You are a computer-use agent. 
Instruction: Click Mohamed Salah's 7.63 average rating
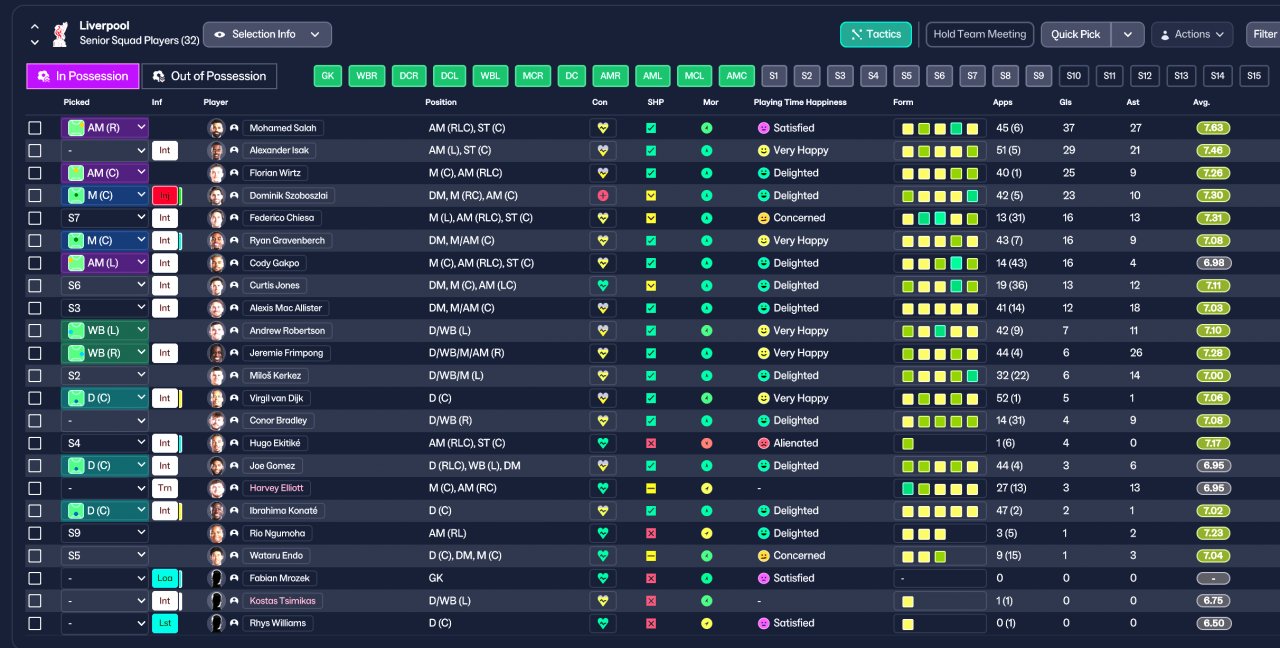click(x=1213, y=128)
